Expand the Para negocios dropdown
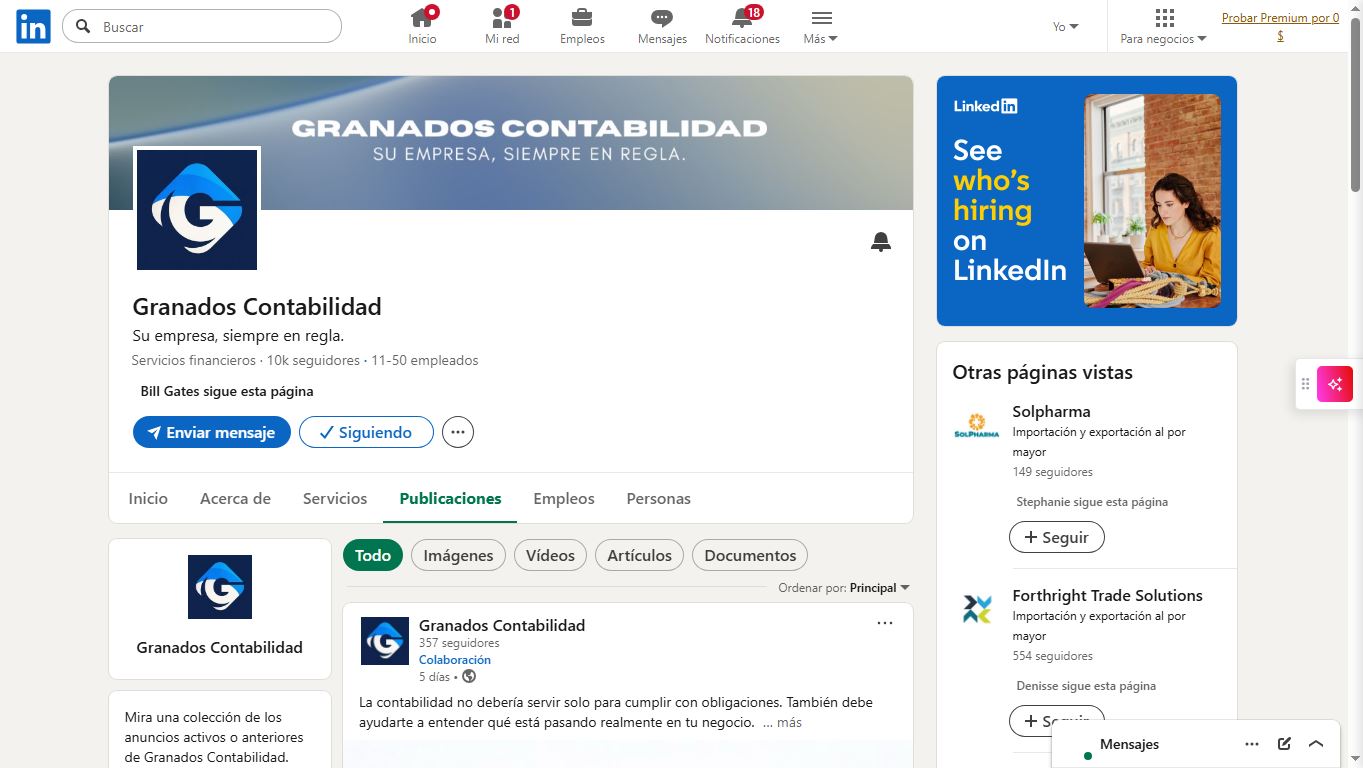The width and height of the screenshot is (1363, 768). click(x=1164, y=39)
